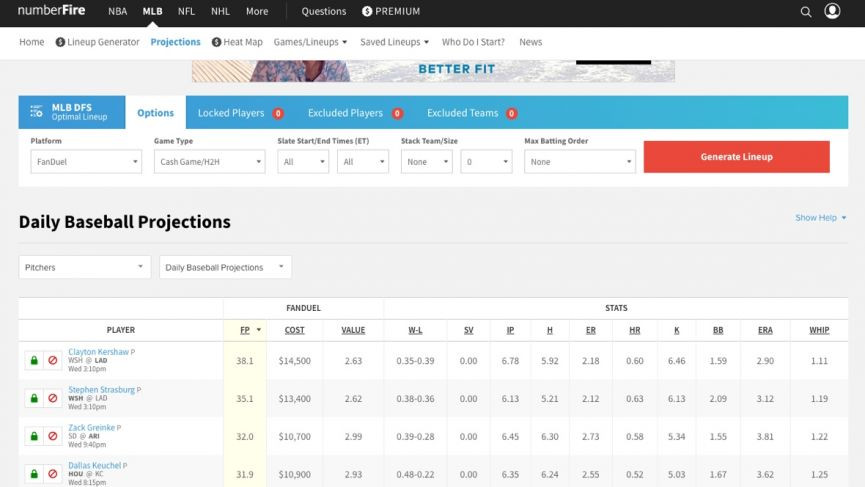Screen dimensions: 865x487
Task: Open the More sports menu
Action: pyautogui.click(x=257, y=11)
